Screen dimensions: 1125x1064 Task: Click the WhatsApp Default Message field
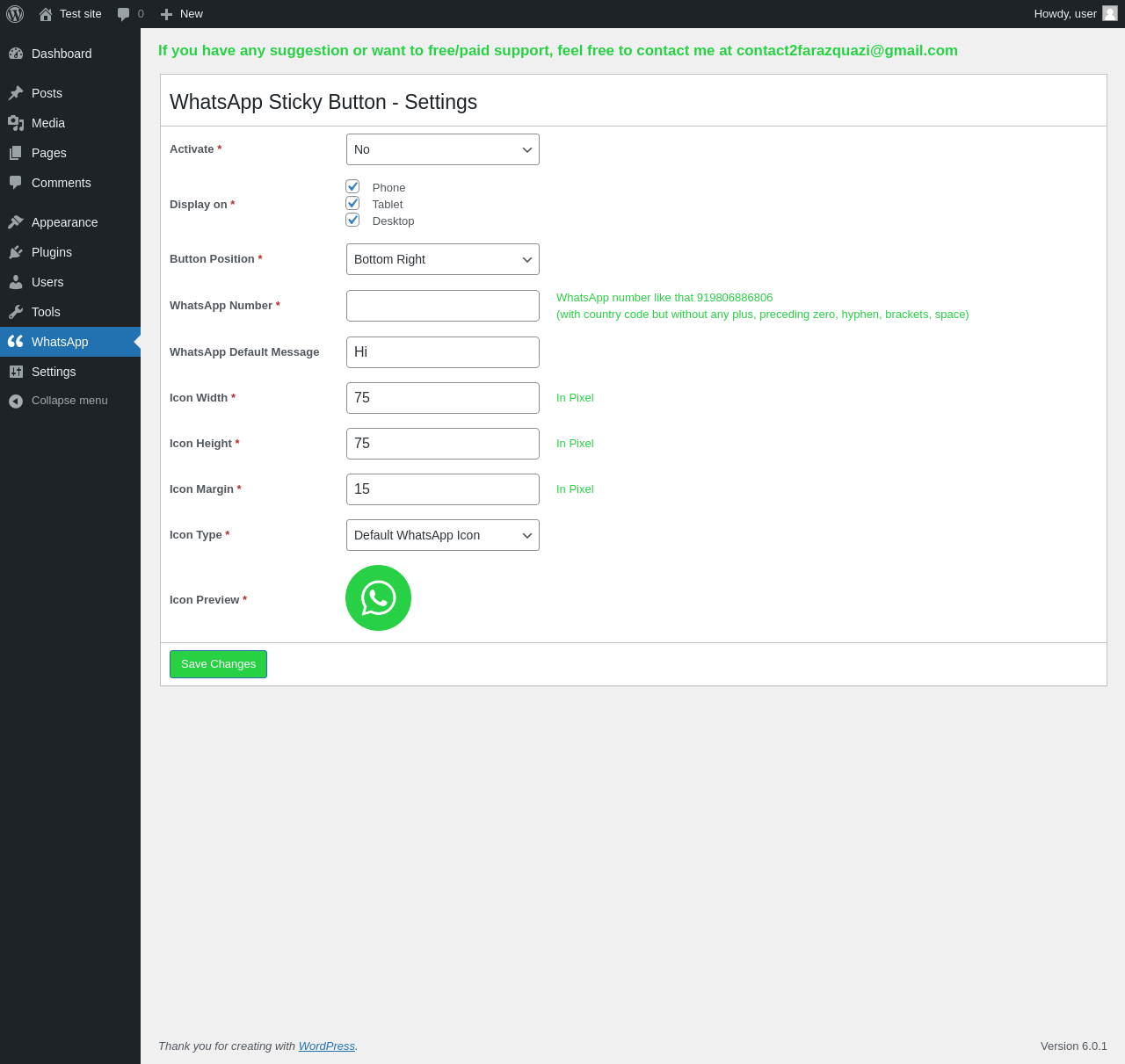pyautogui.click(x=443, y=352)
